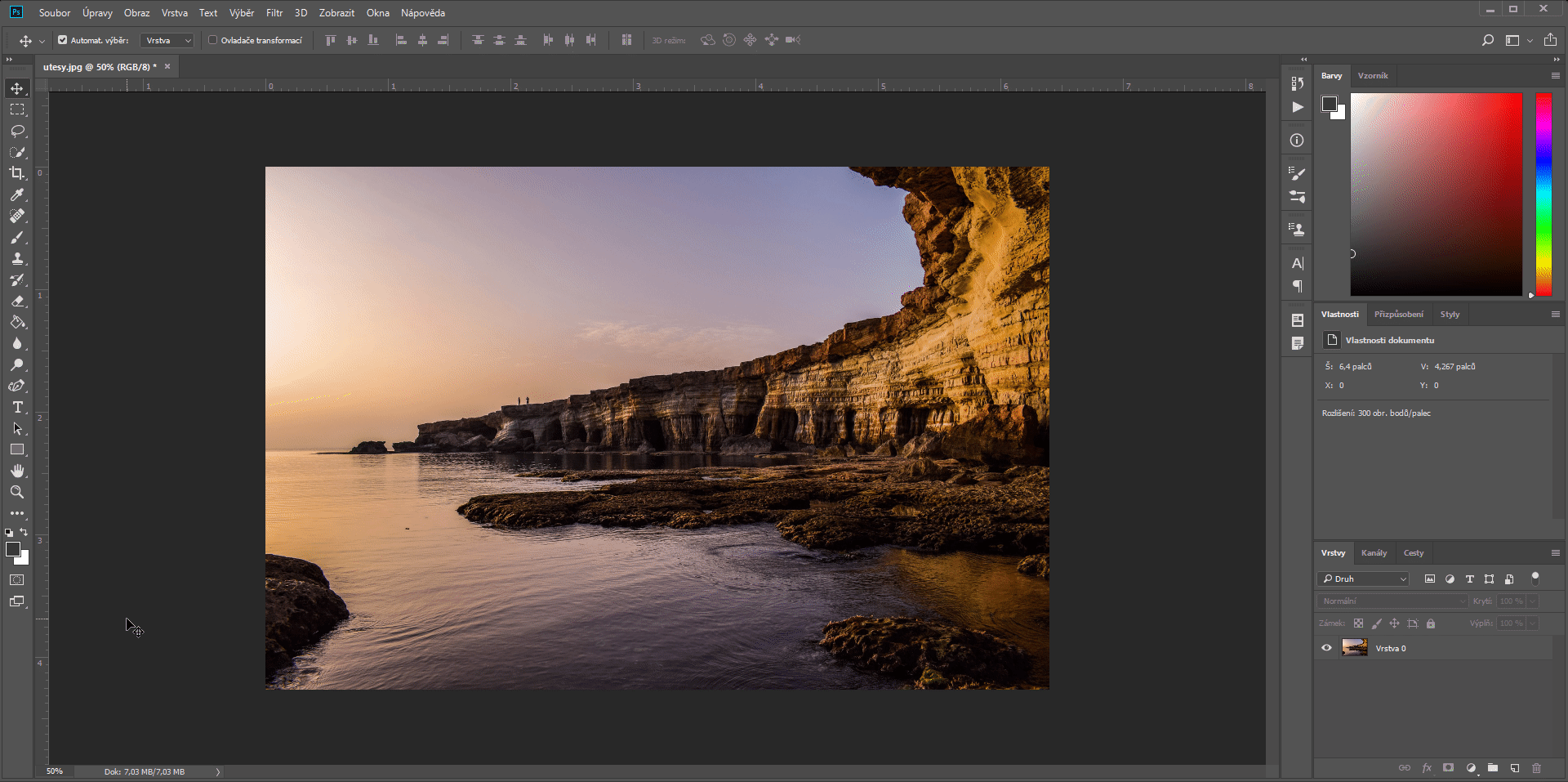Open the Vrstva selection dropdown
Image resolution: width=1568 pixels, height=782 pixels.
click(x=166, y=39)
